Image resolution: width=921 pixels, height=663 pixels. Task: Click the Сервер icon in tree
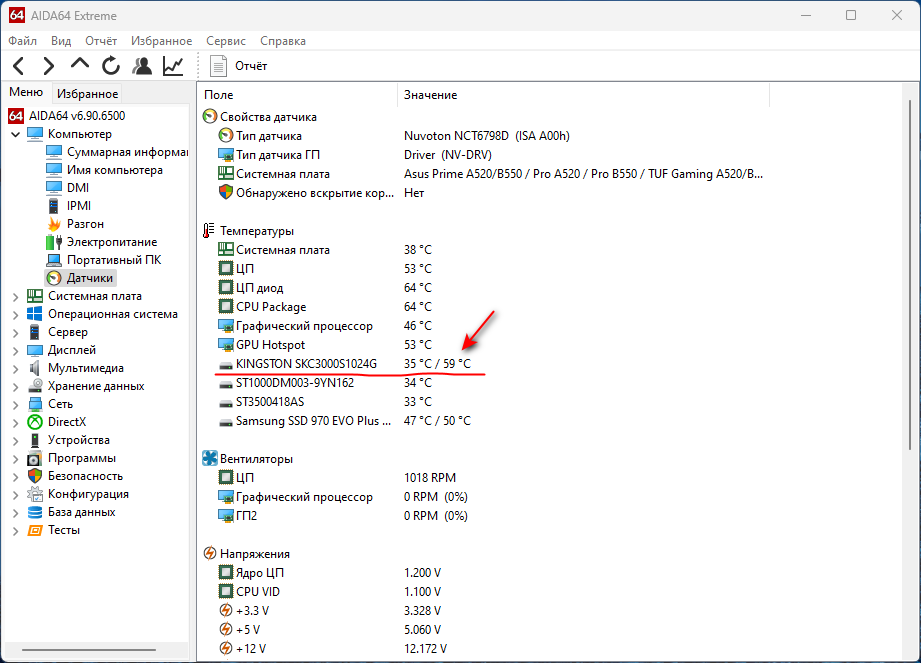point(35,332)
